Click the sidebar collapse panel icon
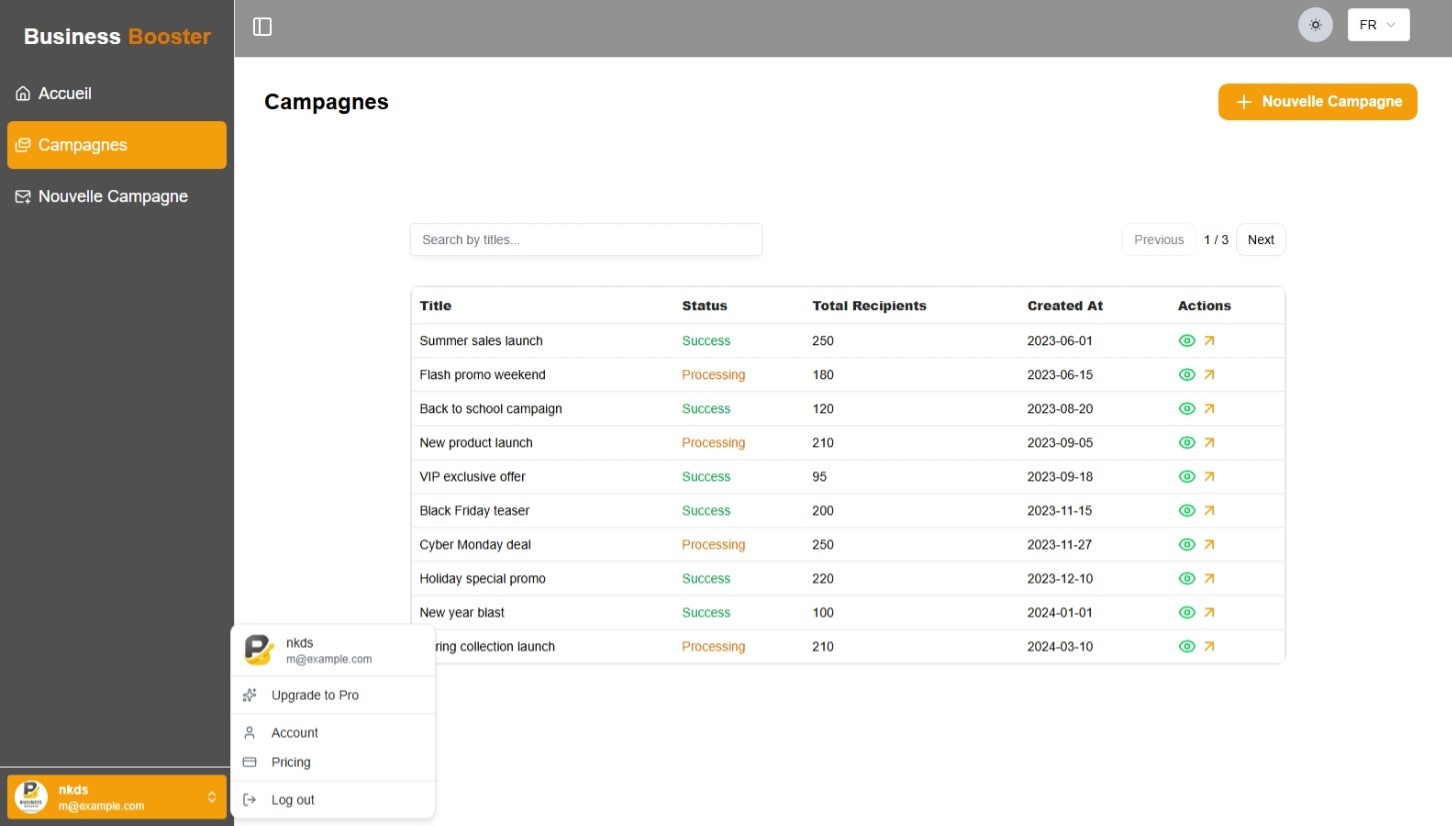 click(x=262, y=26)
